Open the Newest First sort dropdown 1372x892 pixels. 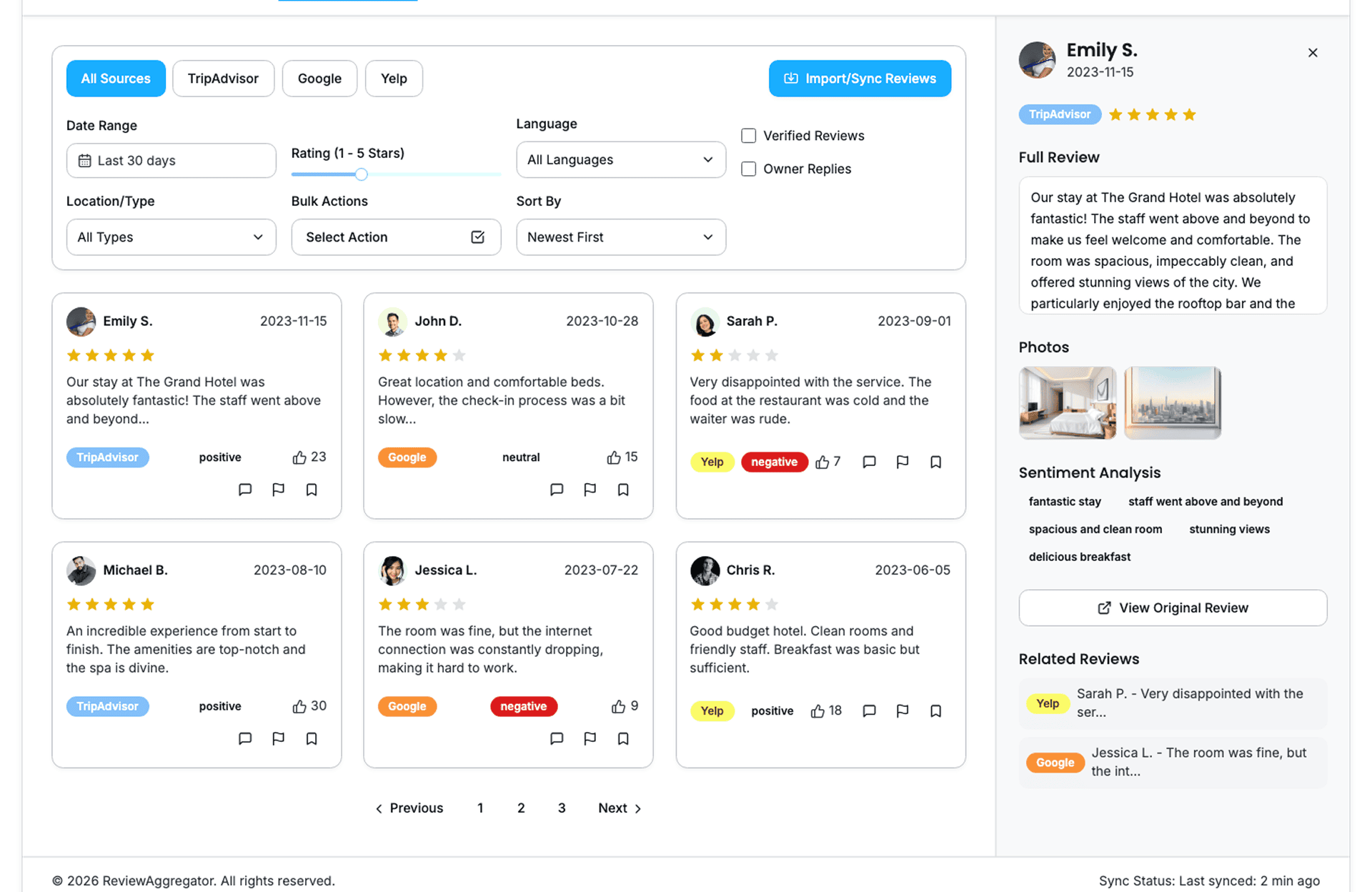pyautogui.click(x=620, y=237)
